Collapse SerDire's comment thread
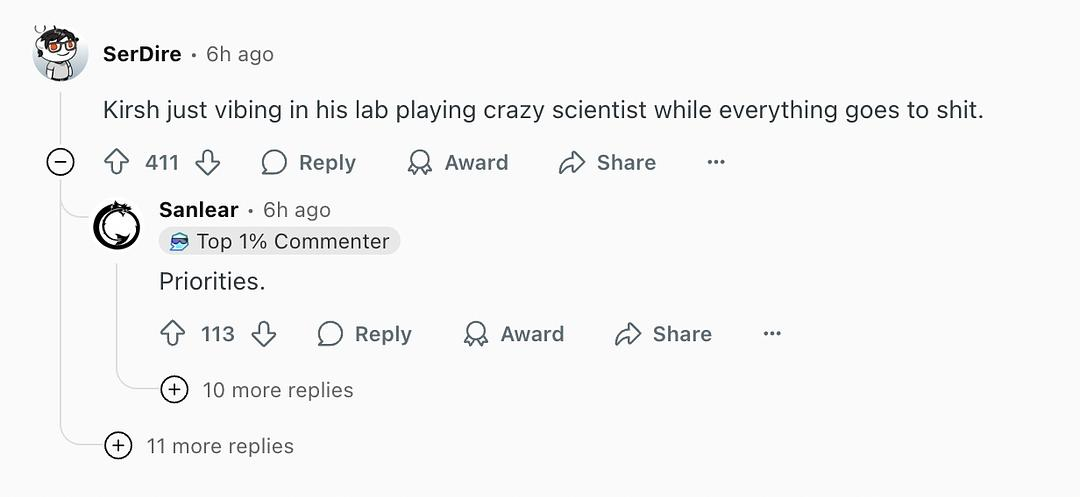Viewport: 1080px width, 497px height. (61, 163)
